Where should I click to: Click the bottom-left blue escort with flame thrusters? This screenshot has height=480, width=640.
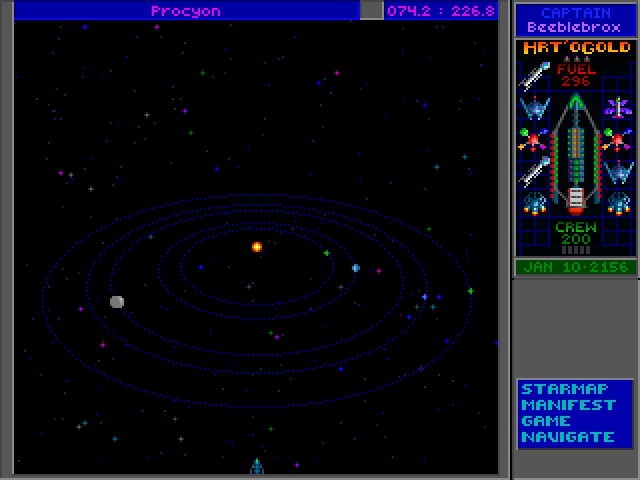[535, 203]
